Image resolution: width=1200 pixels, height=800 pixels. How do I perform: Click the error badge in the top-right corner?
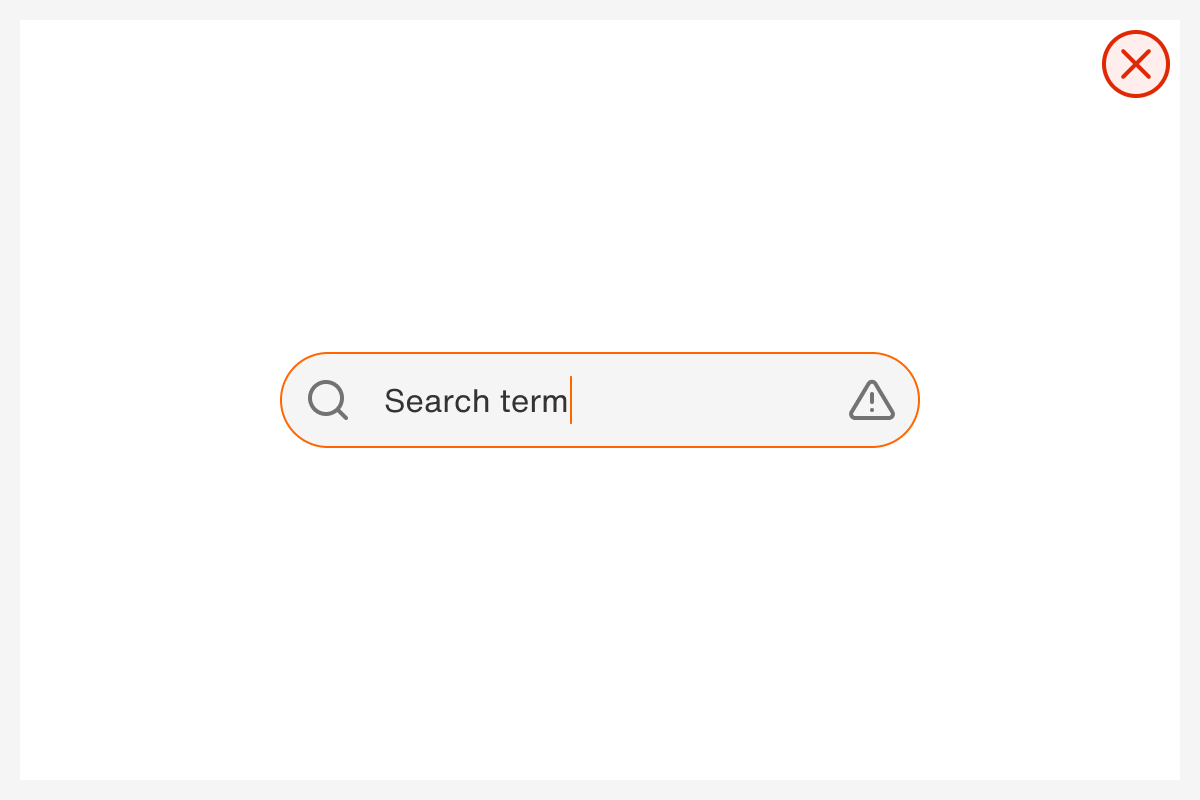click(x=1136, y=64)
